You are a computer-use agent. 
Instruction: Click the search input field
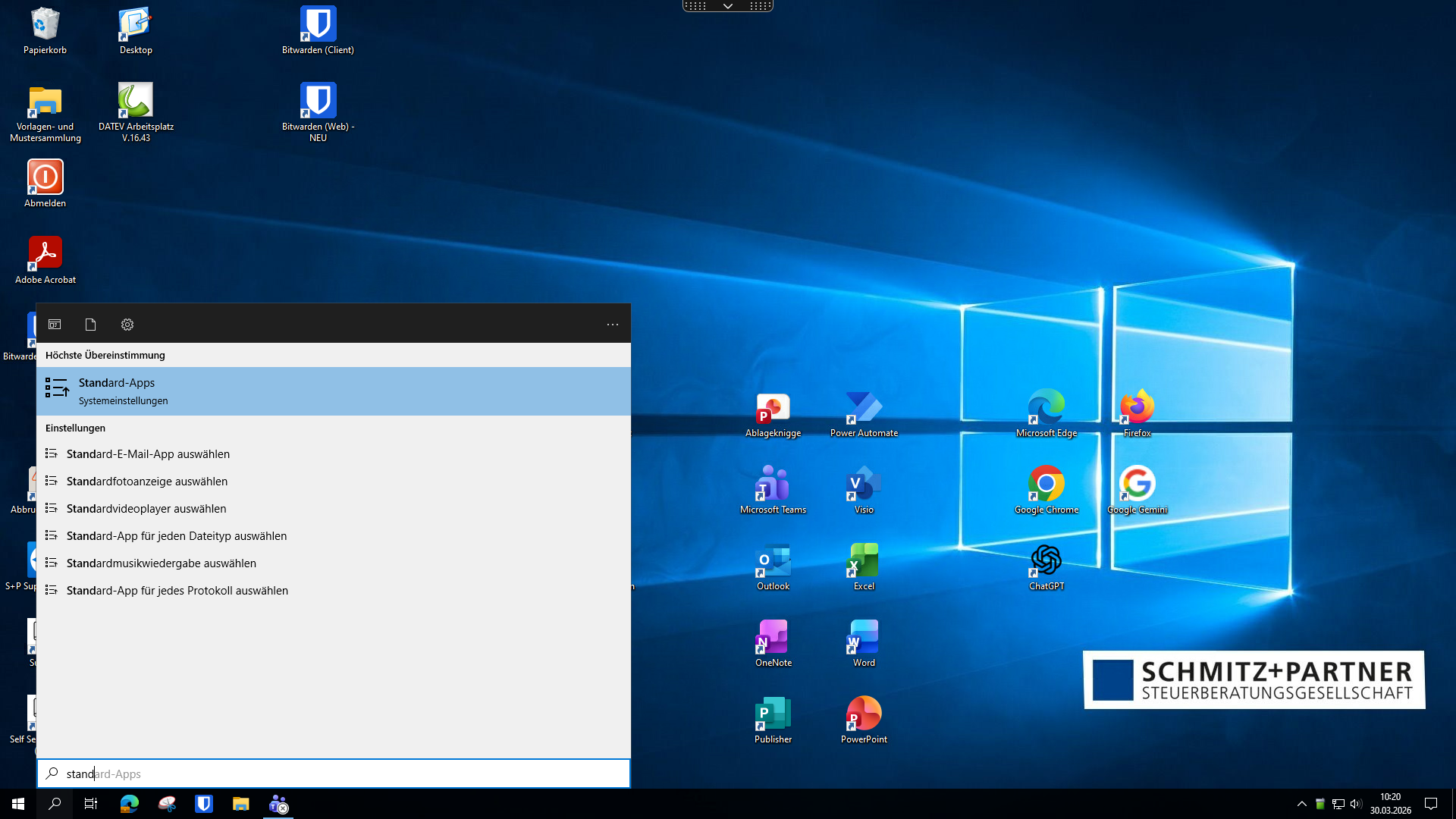(x=334, y=773)
